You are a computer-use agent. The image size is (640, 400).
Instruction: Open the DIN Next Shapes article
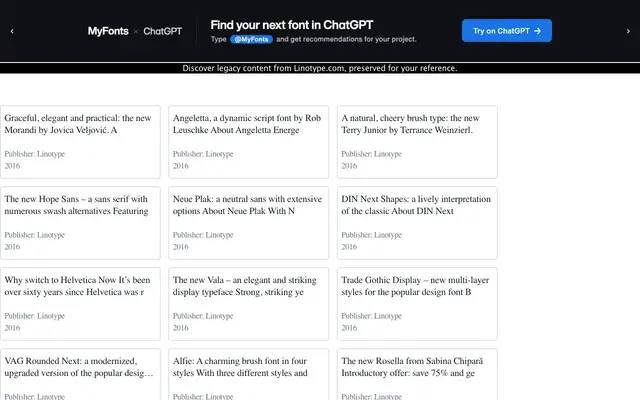pos(416,205)
